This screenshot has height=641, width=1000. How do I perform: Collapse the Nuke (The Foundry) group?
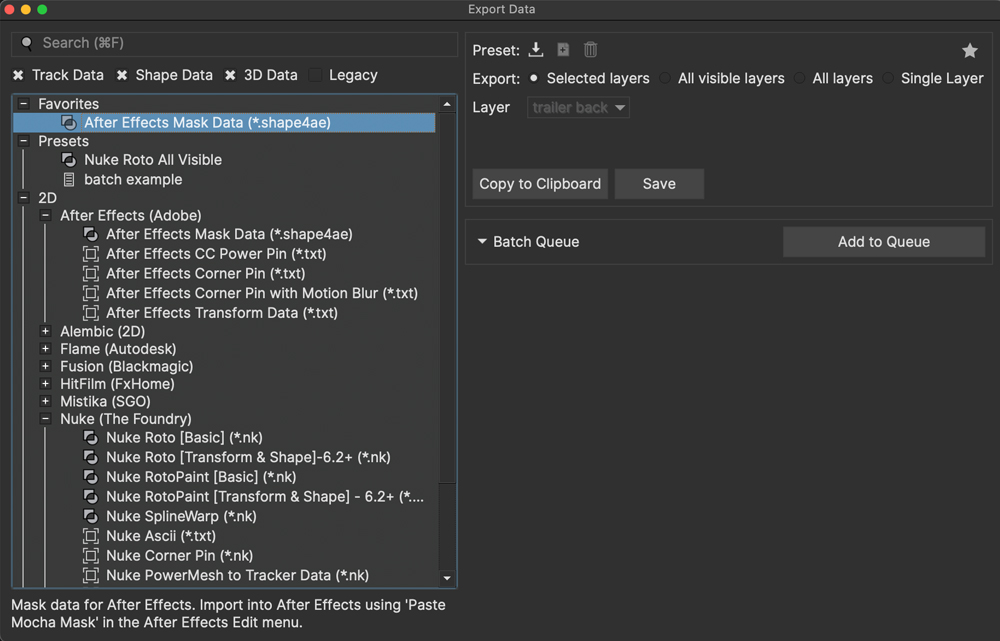[45, 419]
